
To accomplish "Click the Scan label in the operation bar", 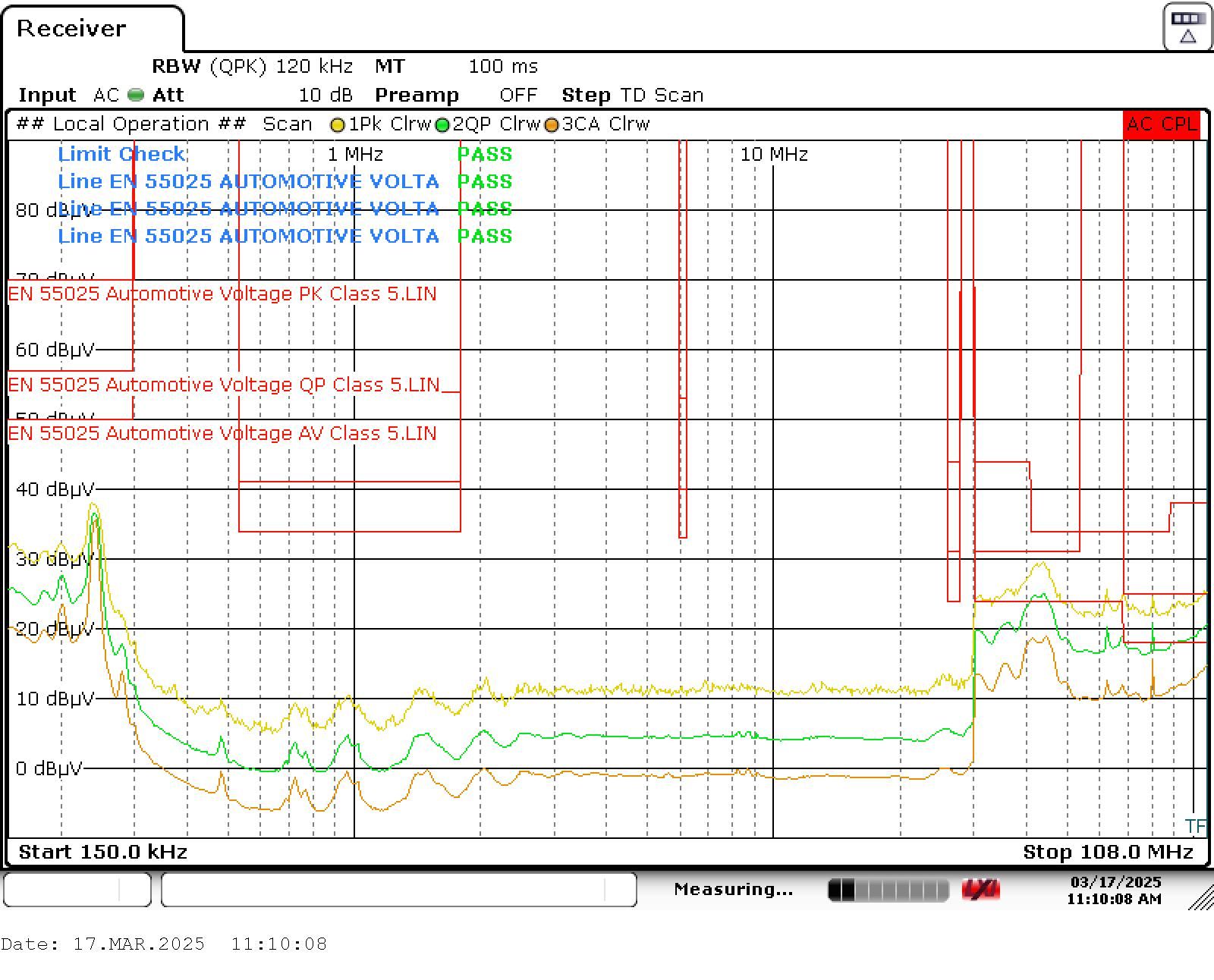I will point(288,124).
